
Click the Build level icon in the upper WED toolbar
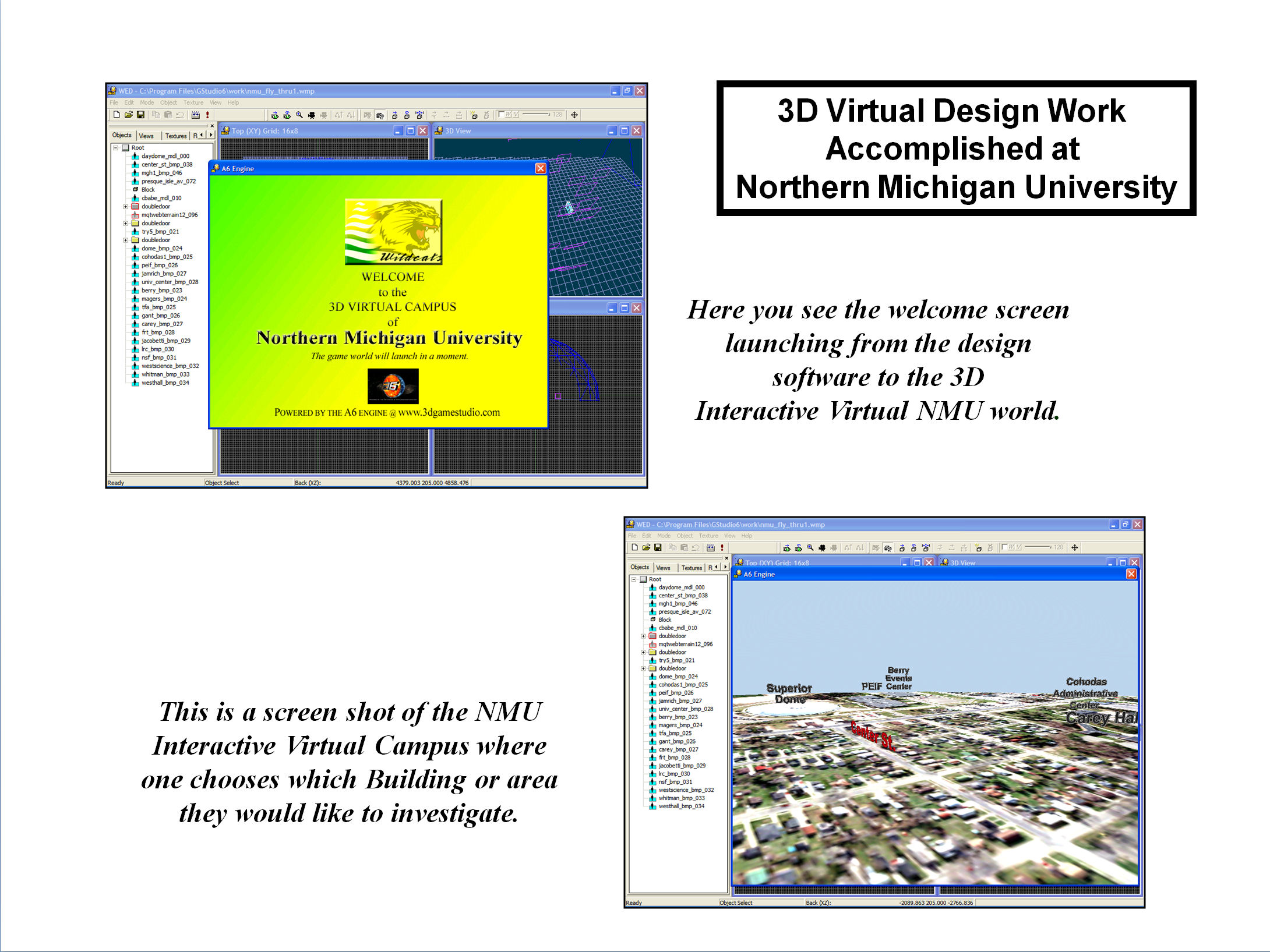(x=196, y=115)
